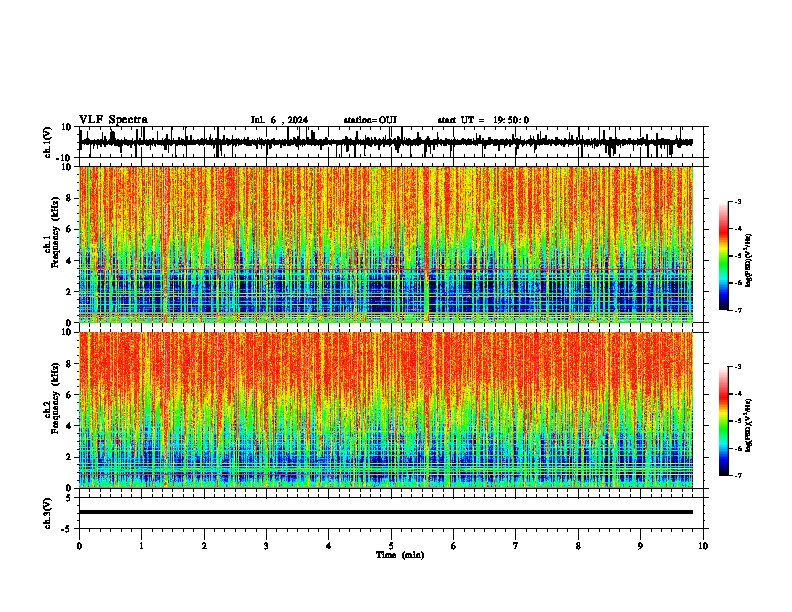
Task: Click the "Time (min)" axis title
Action: [400, 555]
